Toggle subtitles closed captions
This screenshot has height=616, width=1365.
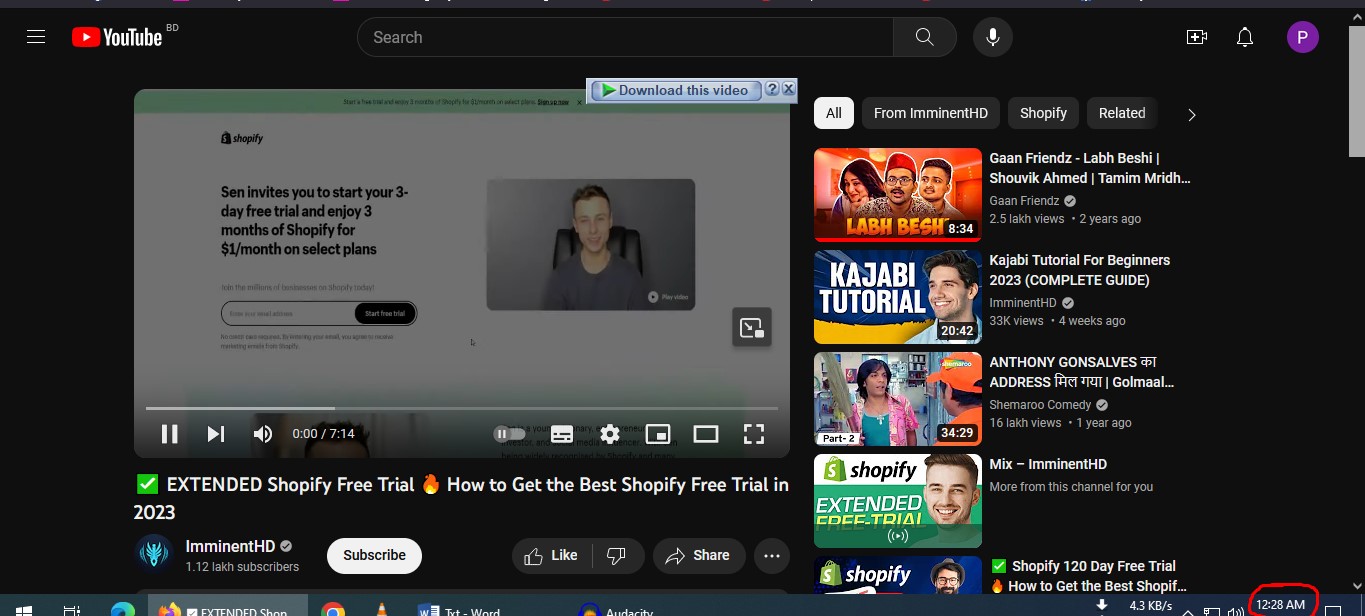(562, 434)
